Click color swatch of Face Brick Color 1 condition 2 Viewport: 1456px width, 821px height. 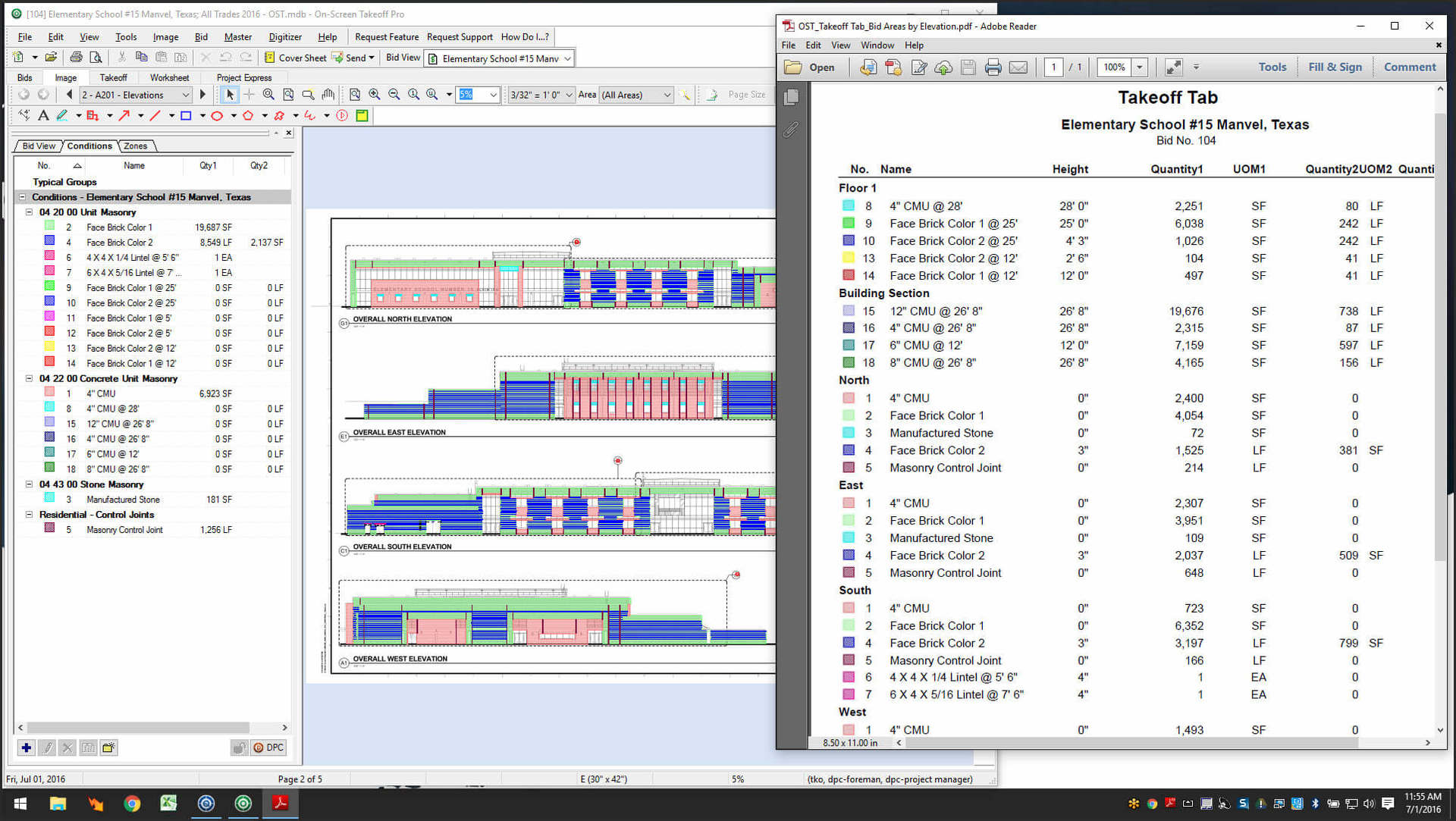click(49, 226)
